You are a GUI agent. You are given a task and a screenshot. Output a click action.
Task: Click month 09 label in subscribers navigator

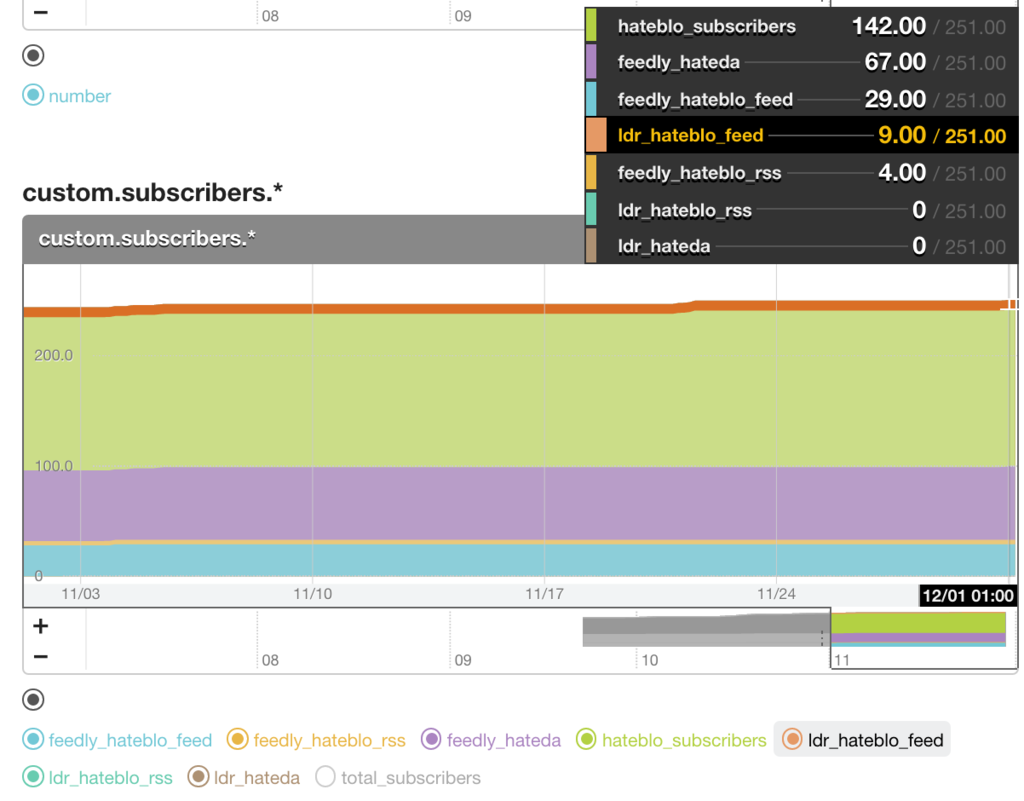point(463,660)
